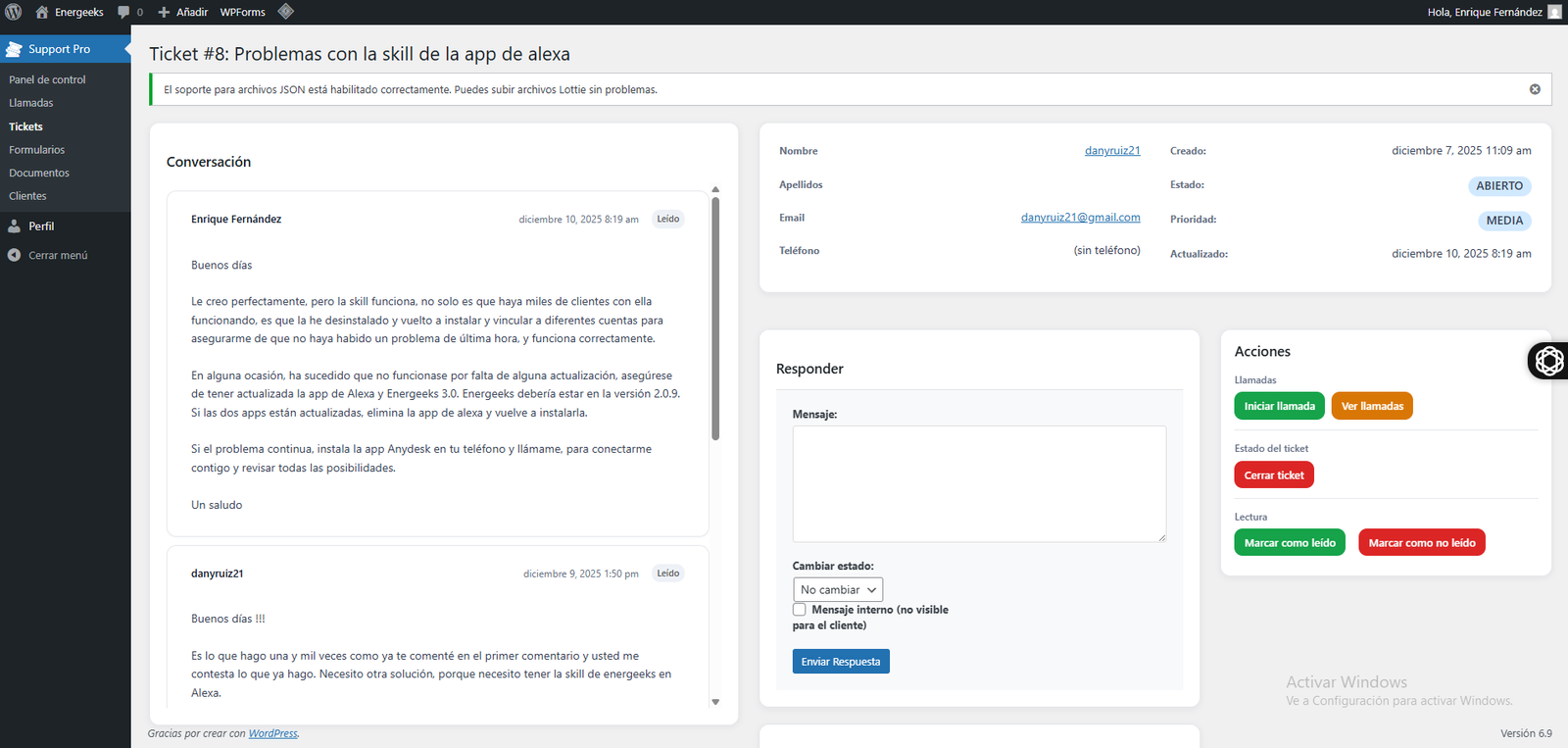Open the comments bubble icon
The image size is (1568, 748).
coord(123,12)
